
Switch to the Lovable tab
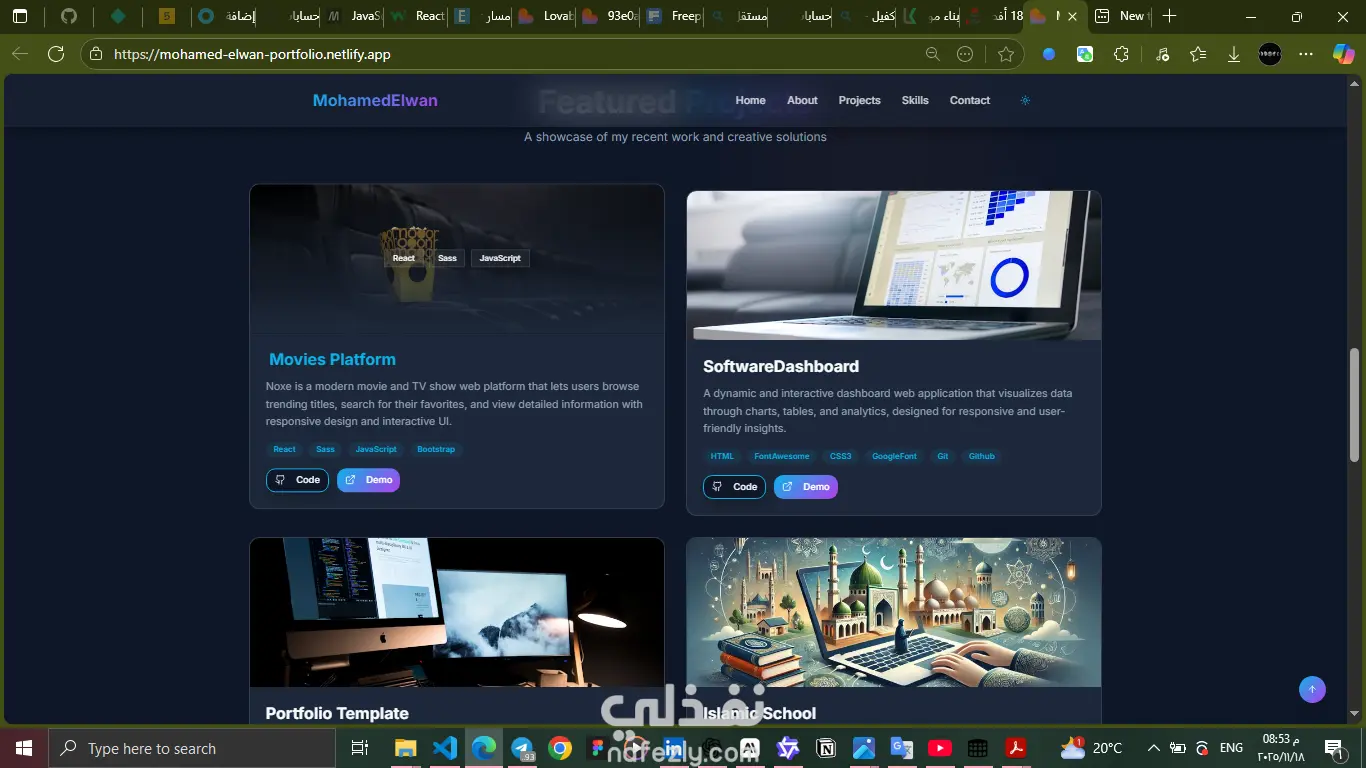click(545, 16)
